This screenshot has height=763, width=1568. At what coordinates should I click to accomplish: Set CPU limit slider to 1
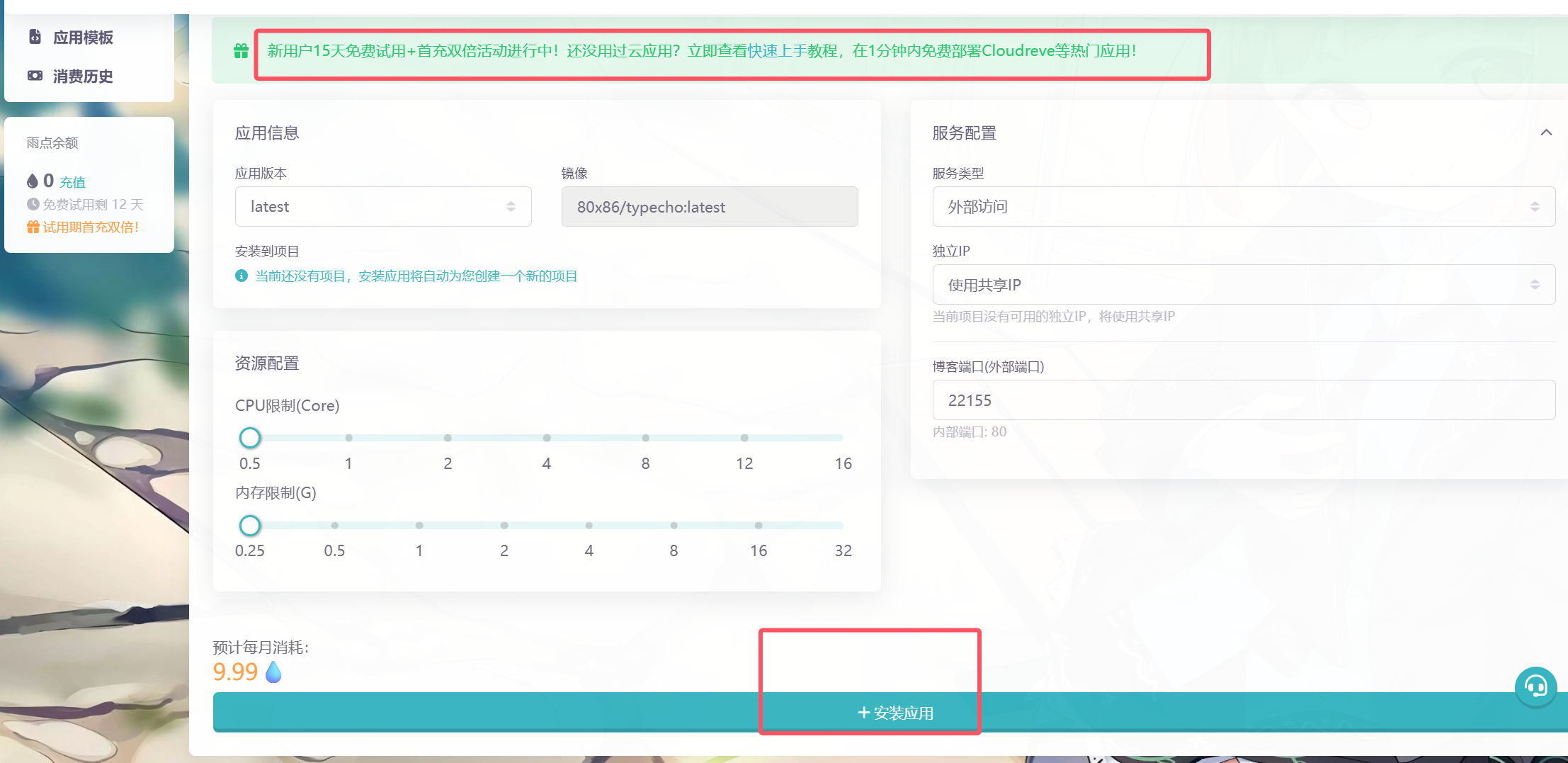pos(348,438)
